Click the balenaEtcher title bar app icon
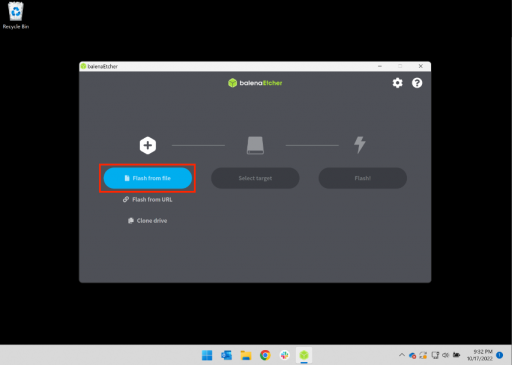Viewport: 512px width, 365px height. [84, 66]
